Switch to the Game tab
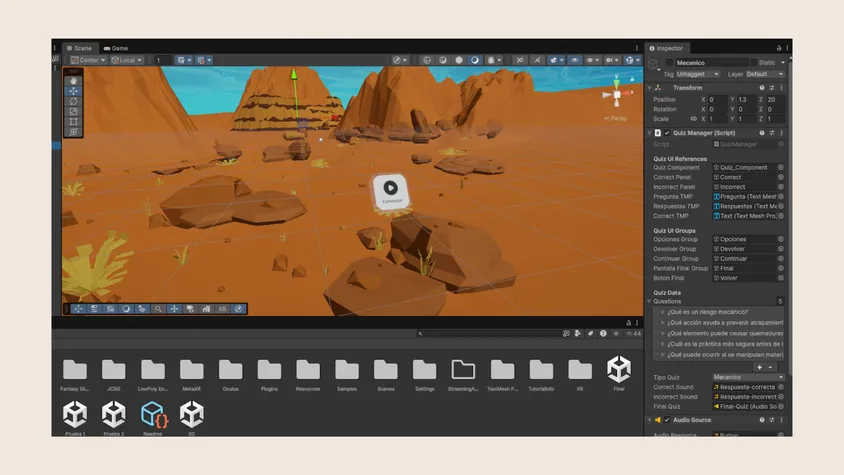The height and width of the screenshot is (475, 844). (116, 48)
